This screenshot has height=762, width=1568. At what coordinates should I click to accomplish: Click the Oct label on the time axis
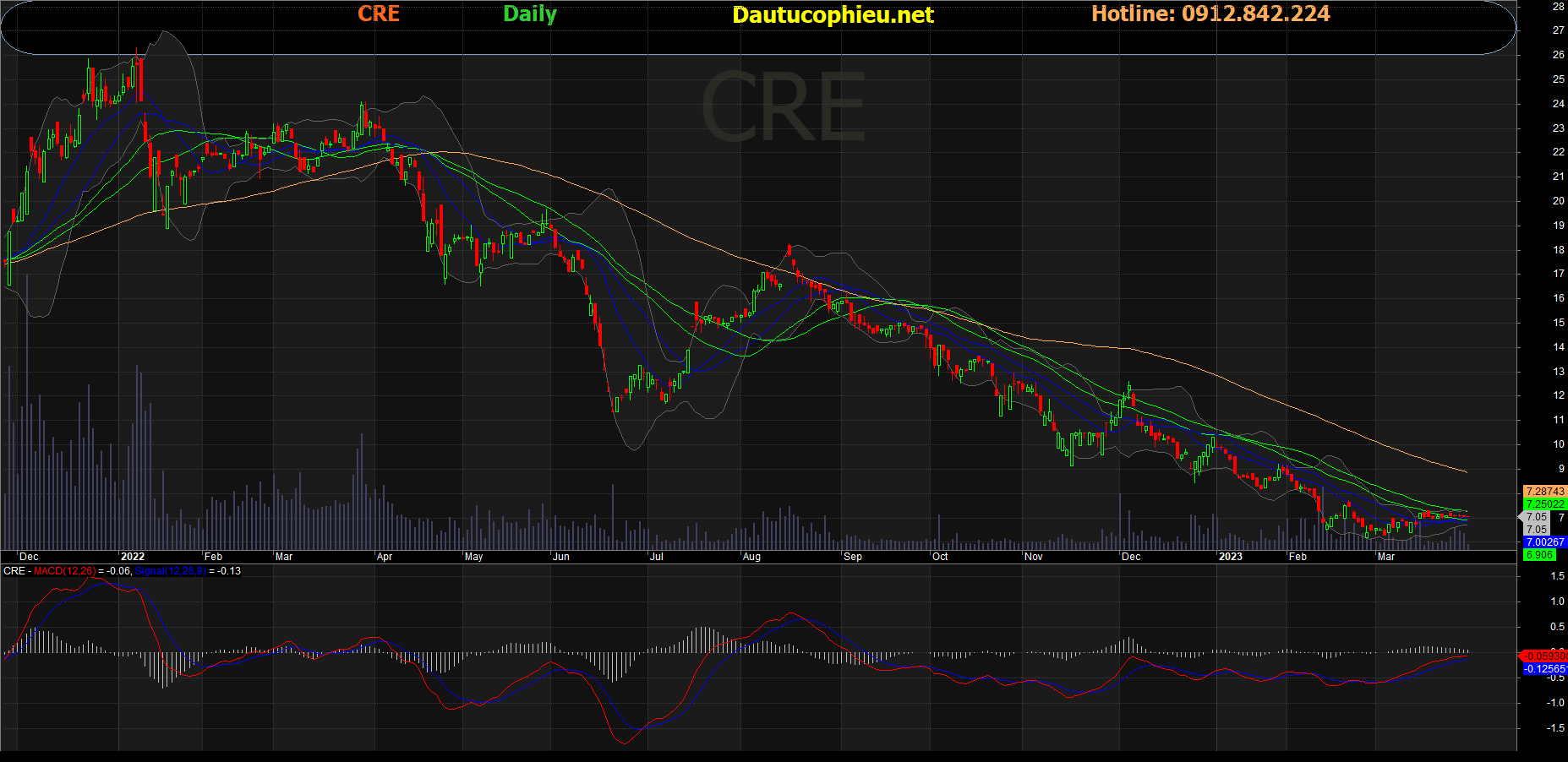[x=940, y=557]
